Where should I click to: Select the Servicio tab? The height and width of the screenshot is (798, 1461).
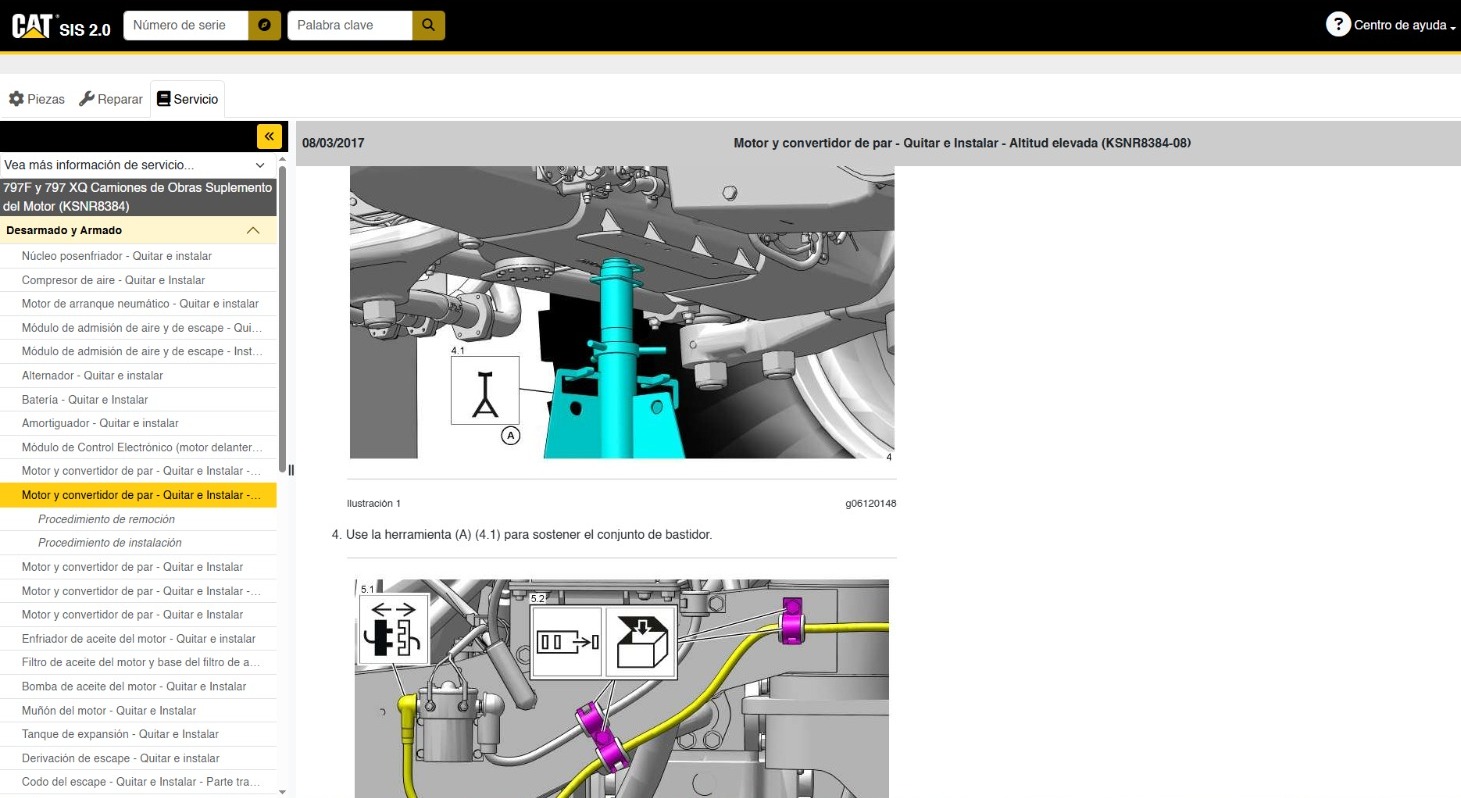(187, 99)
